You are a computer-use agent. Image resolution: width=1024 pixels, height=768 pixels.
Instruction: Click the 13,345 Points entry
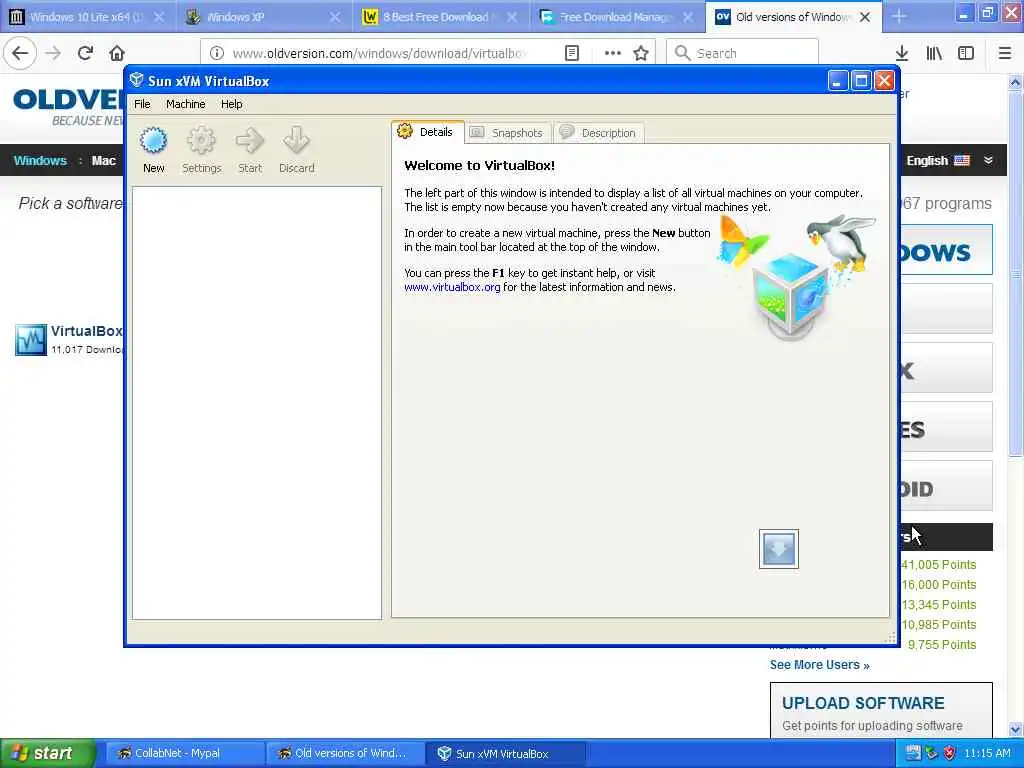pos(938,605)
